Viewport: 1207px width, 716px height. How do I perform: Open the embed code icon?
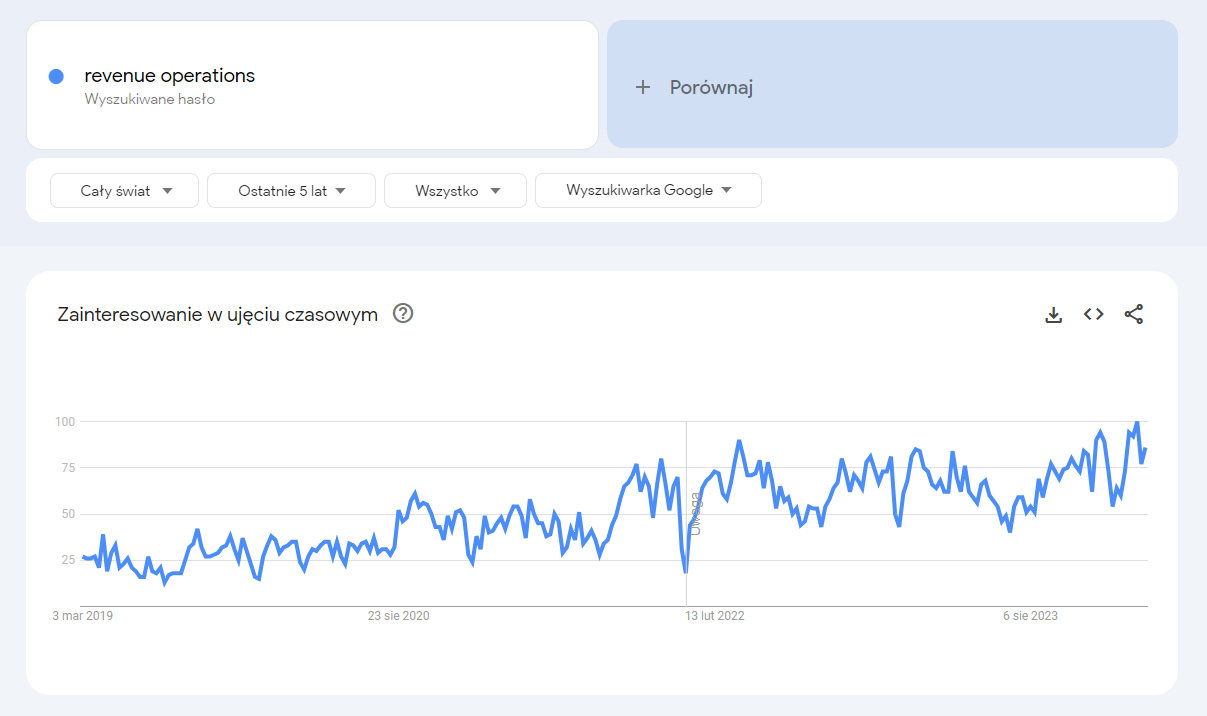(1093, 315)
